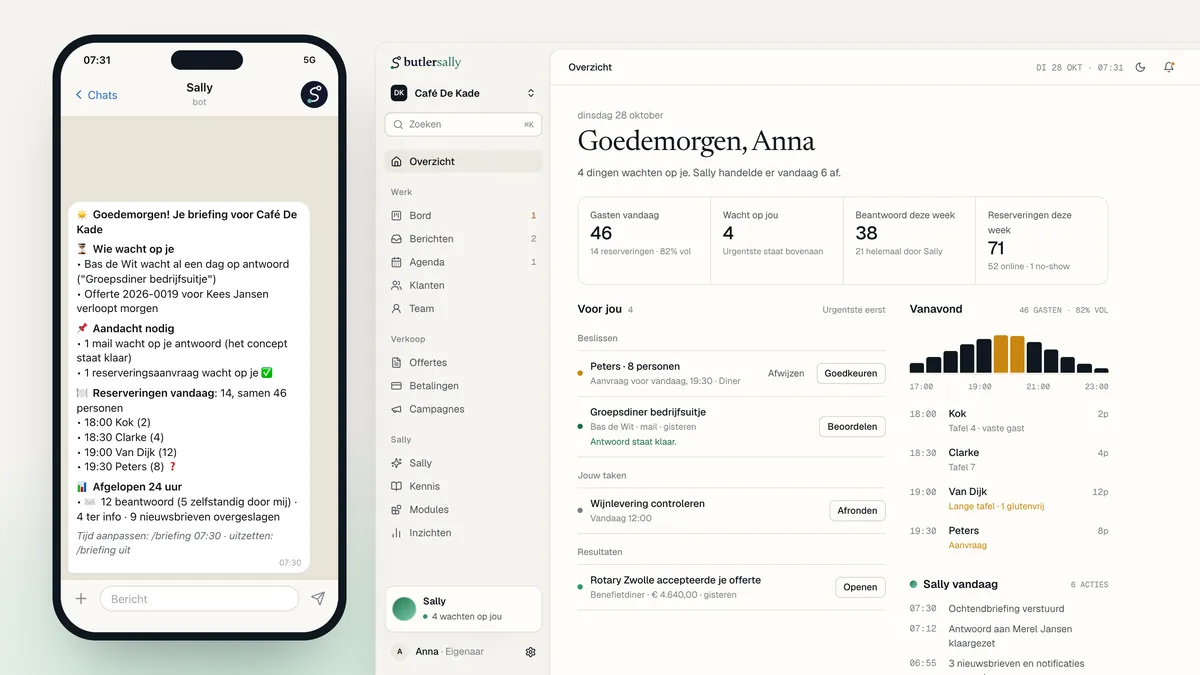
Task: Open notifications with the bell icon
Action: (1169, 67)
